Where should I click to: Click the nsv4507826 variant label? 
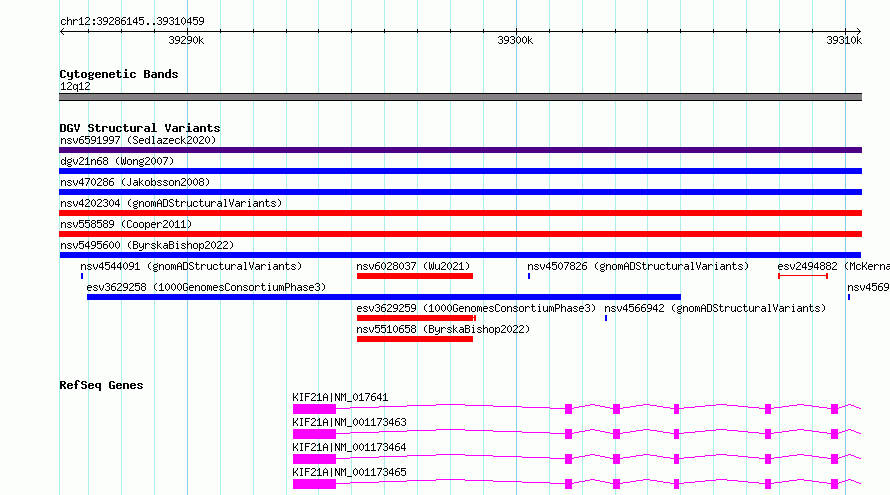[638, 266]
